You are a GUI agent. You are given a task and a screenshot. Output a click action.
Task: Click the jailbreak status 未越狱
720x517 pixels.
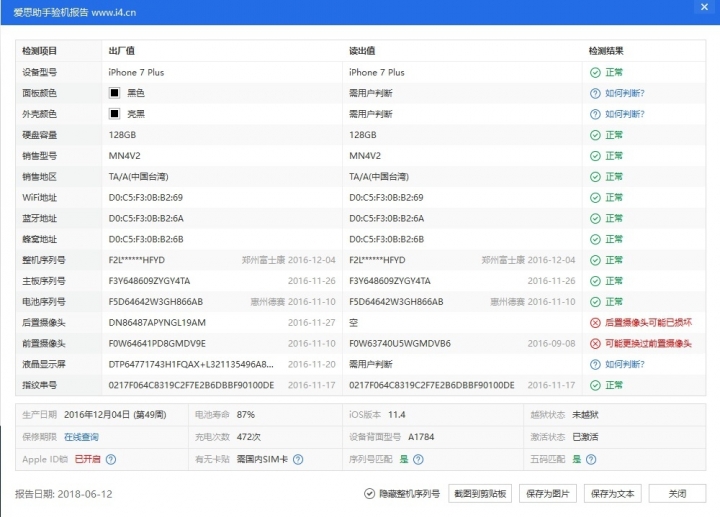[585, 415]
